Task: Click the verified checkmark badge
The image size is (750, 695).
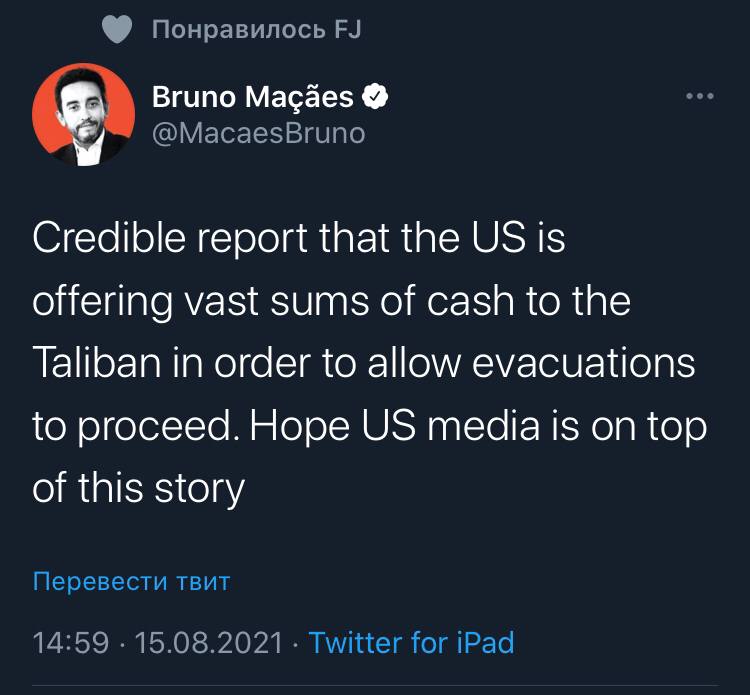Action: [x=376, y=97]
